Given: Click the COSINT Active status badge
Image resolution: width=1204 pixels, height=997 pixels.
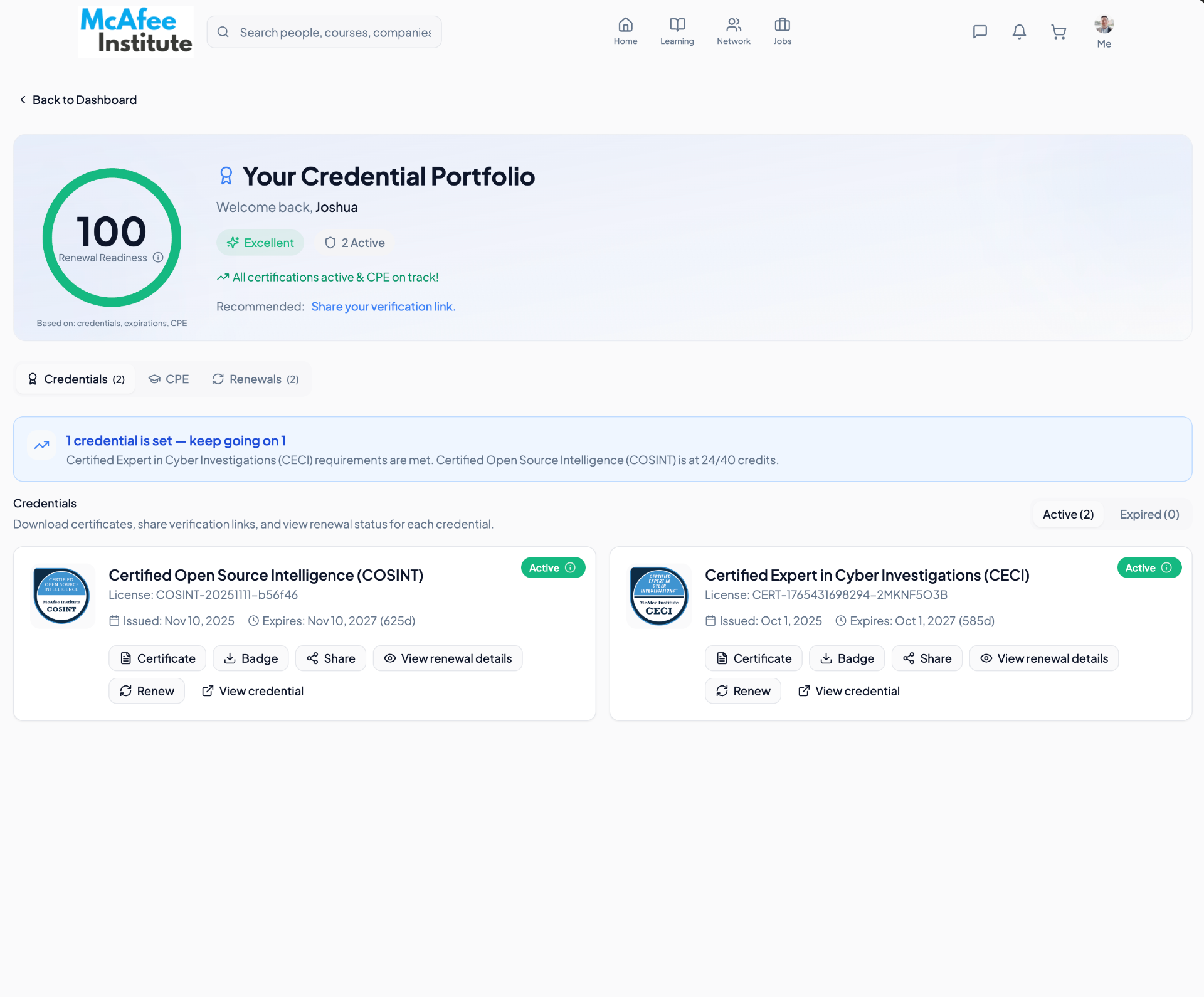Looking at the screenshot, I should 553,567.
